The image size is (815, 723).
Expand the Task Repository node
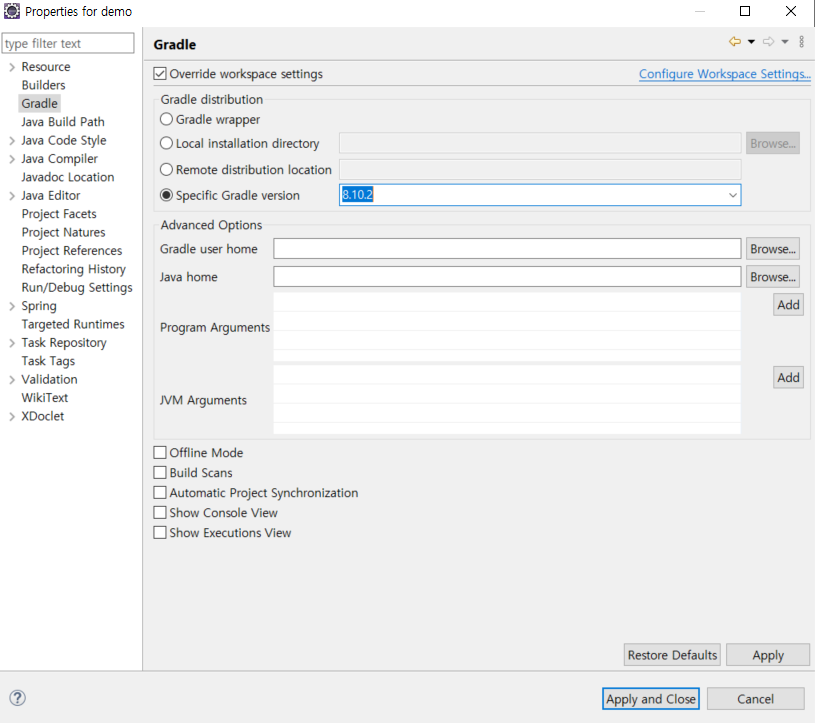[12, 343]
